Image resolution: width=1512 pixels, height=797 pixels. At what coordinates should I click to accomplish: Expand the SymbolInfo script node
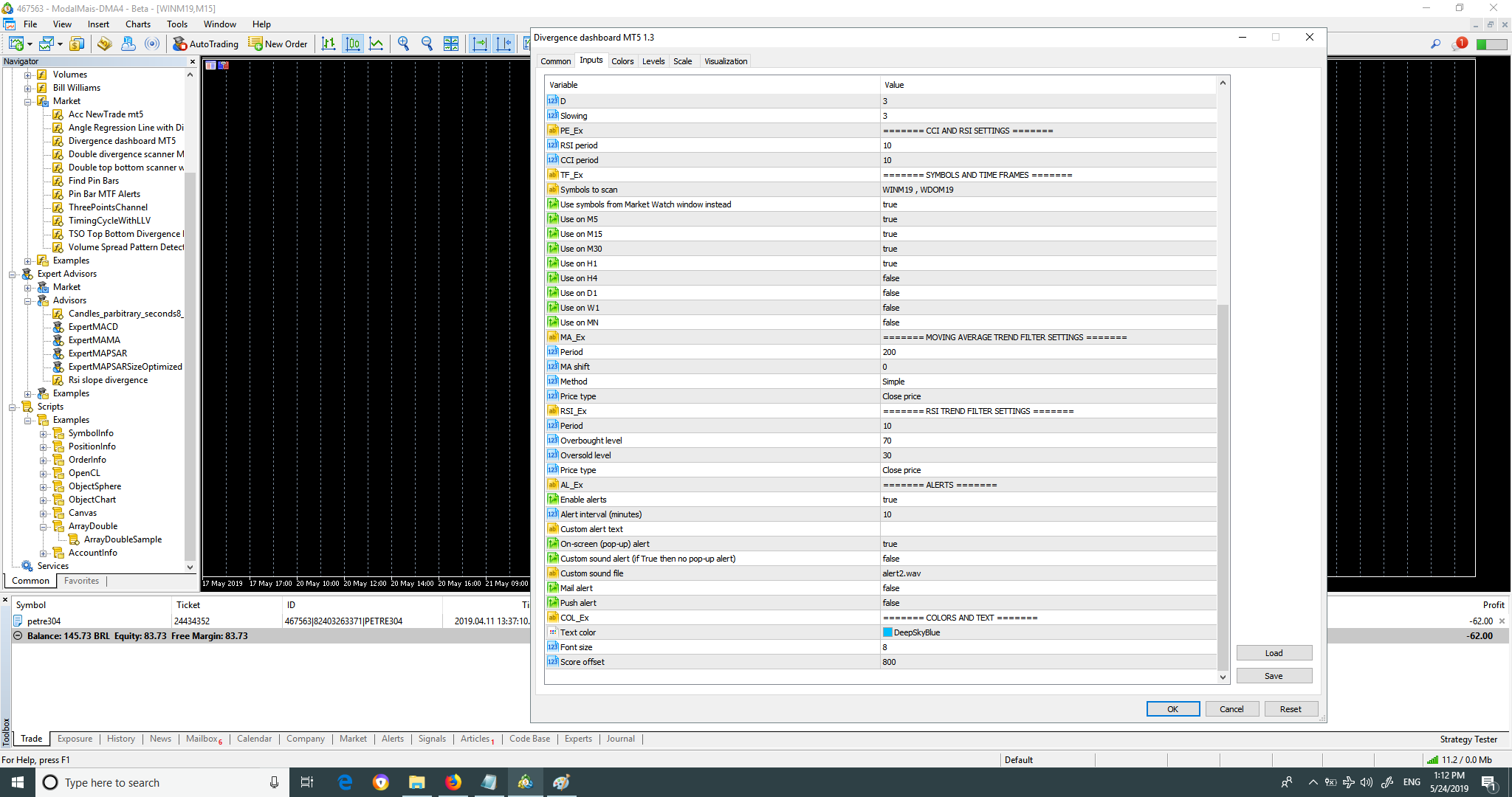[44, 434]
